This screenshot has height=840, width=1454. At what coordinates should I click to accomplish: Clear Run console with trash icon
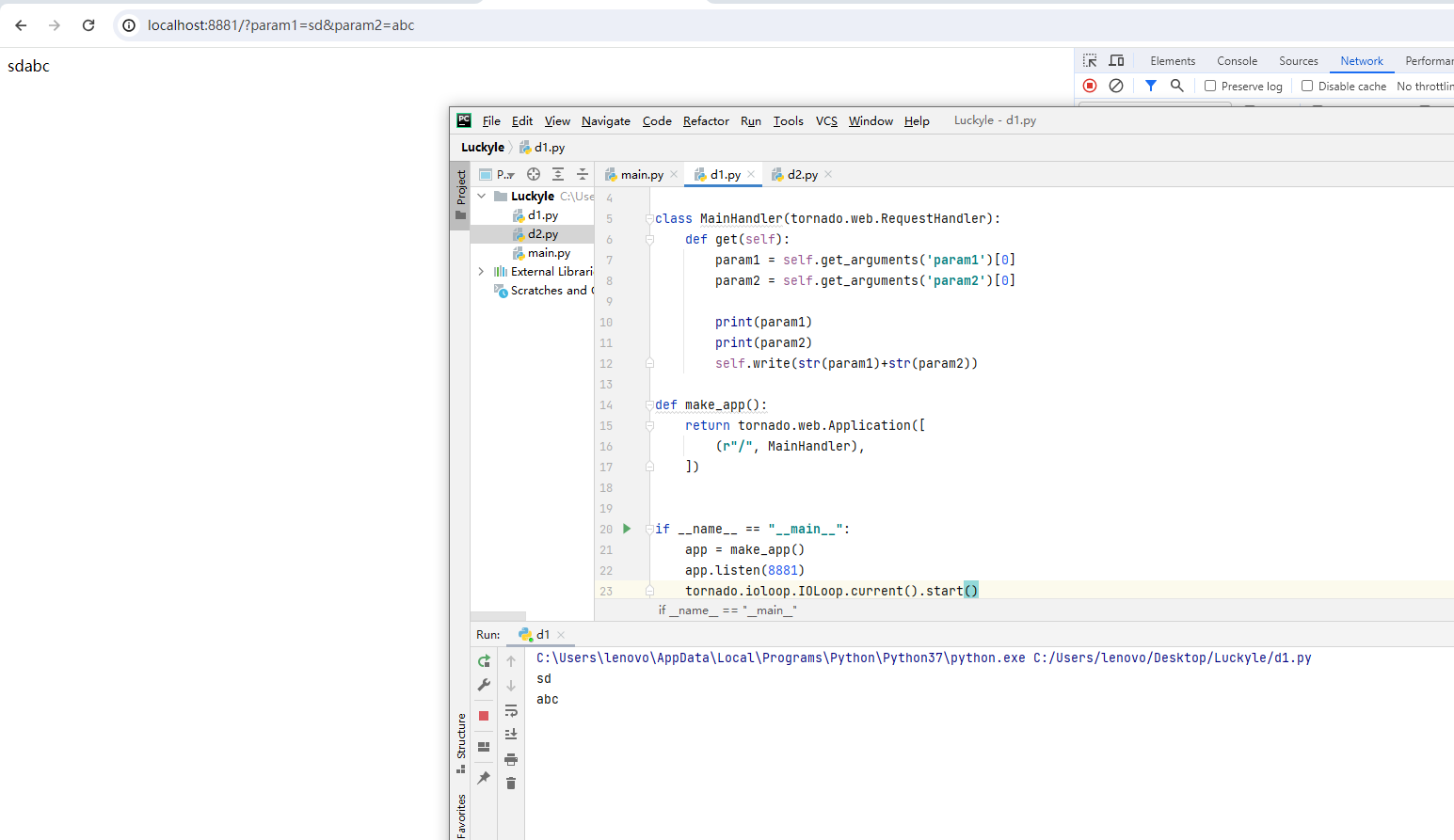point(511,783)
